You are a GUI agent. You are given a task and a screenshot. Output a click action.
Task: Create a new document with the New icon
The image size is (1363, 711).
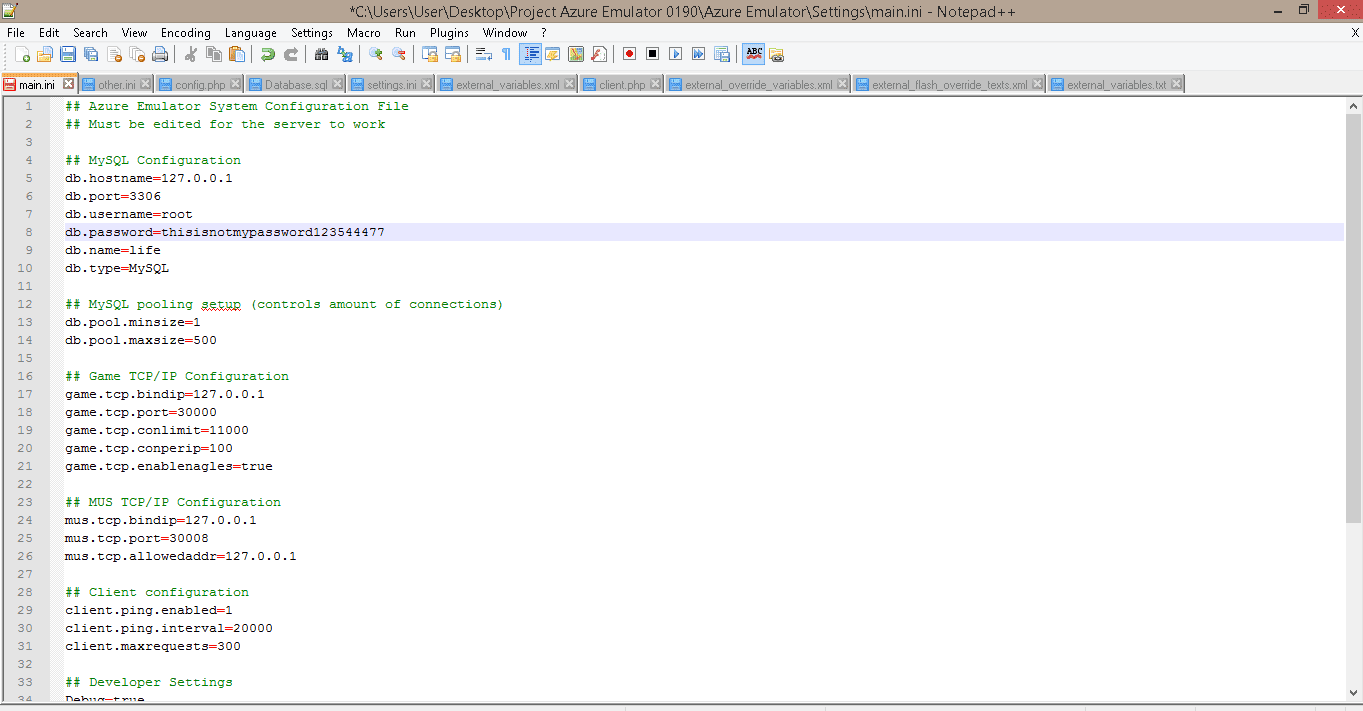[x=22, y=54]
